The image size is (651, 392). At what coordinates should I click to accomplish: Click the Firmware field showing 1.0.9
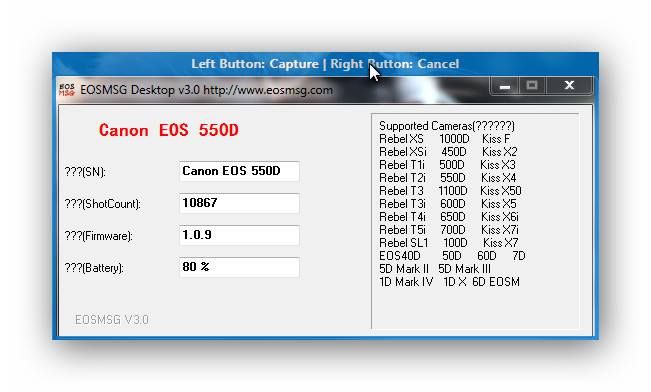tap(239, 235)
